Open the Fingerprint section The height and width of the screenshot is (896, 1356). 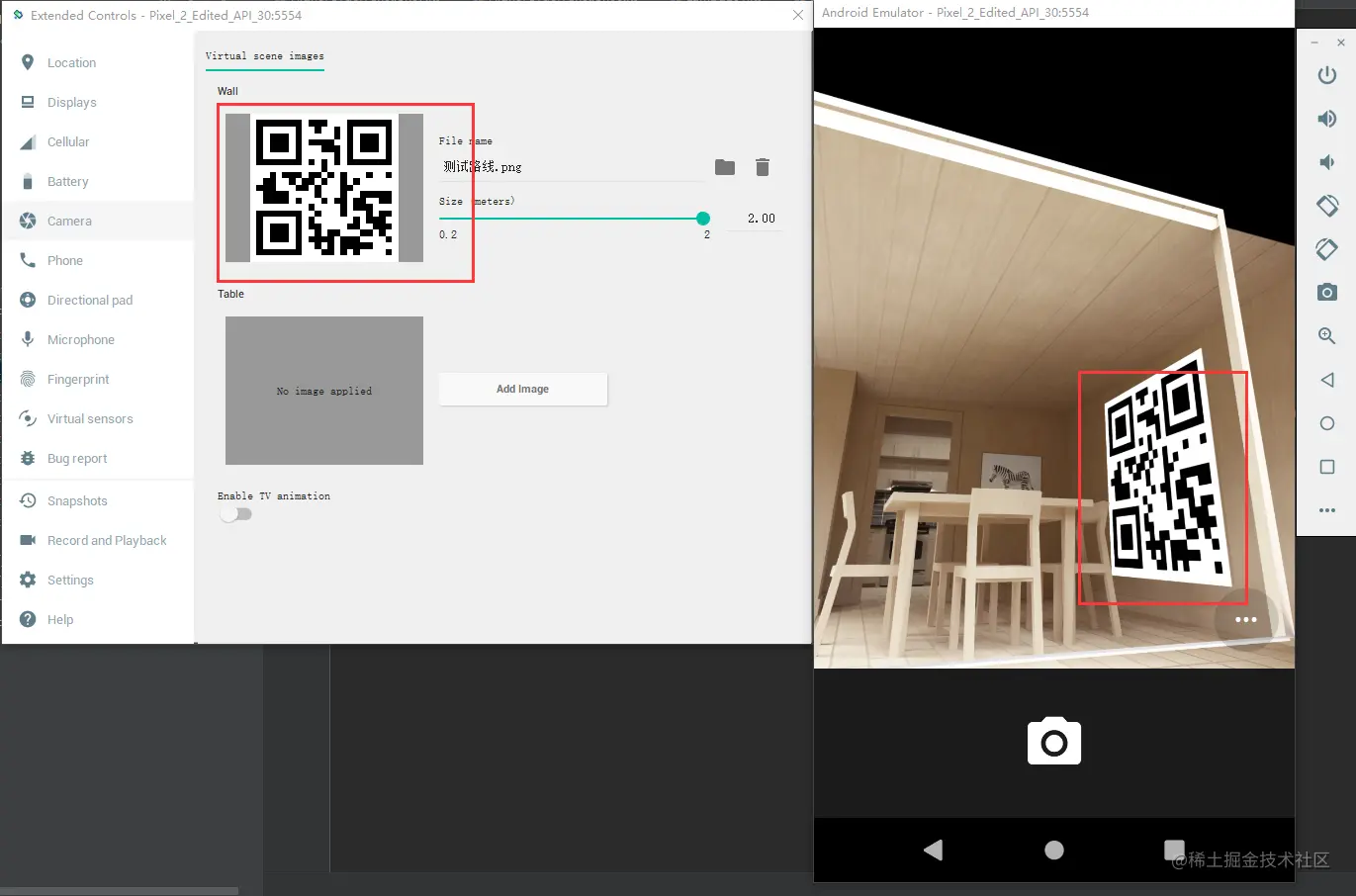pyautogui.click(x=98, y=379)
